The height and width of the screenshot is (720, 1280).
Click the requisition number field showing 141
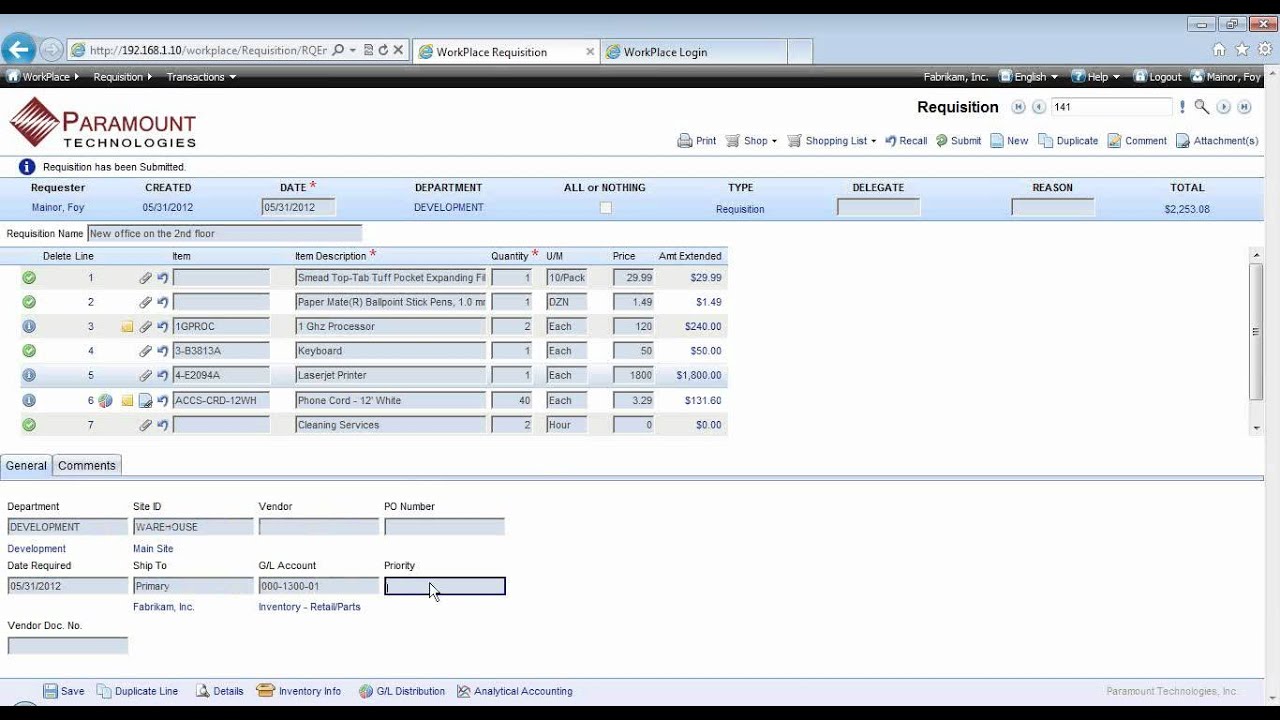coord(1111,107)
